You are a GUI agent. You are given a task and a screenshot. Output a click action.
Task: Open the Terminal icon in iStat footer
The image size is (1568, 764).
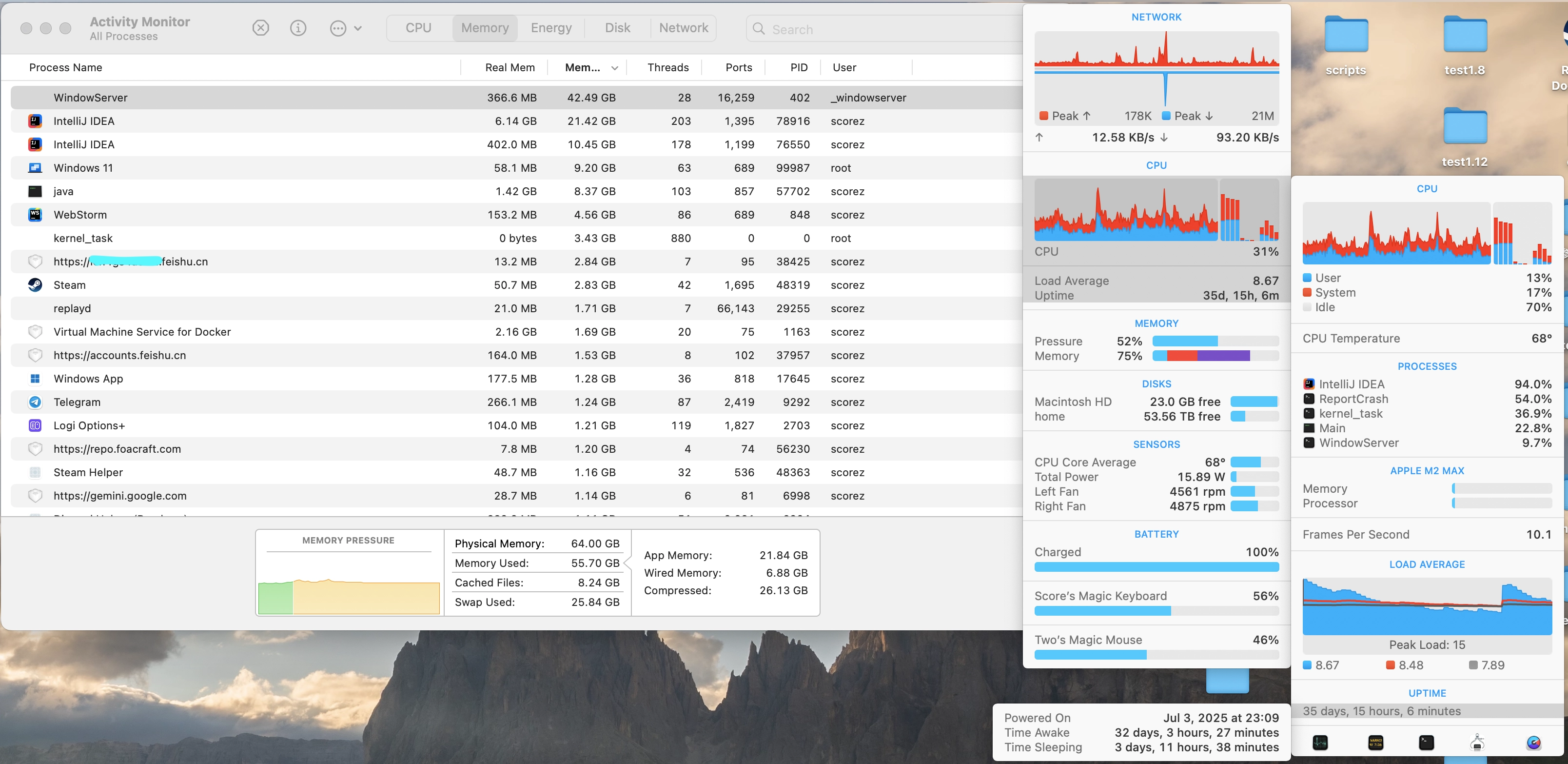[1427, 742]
